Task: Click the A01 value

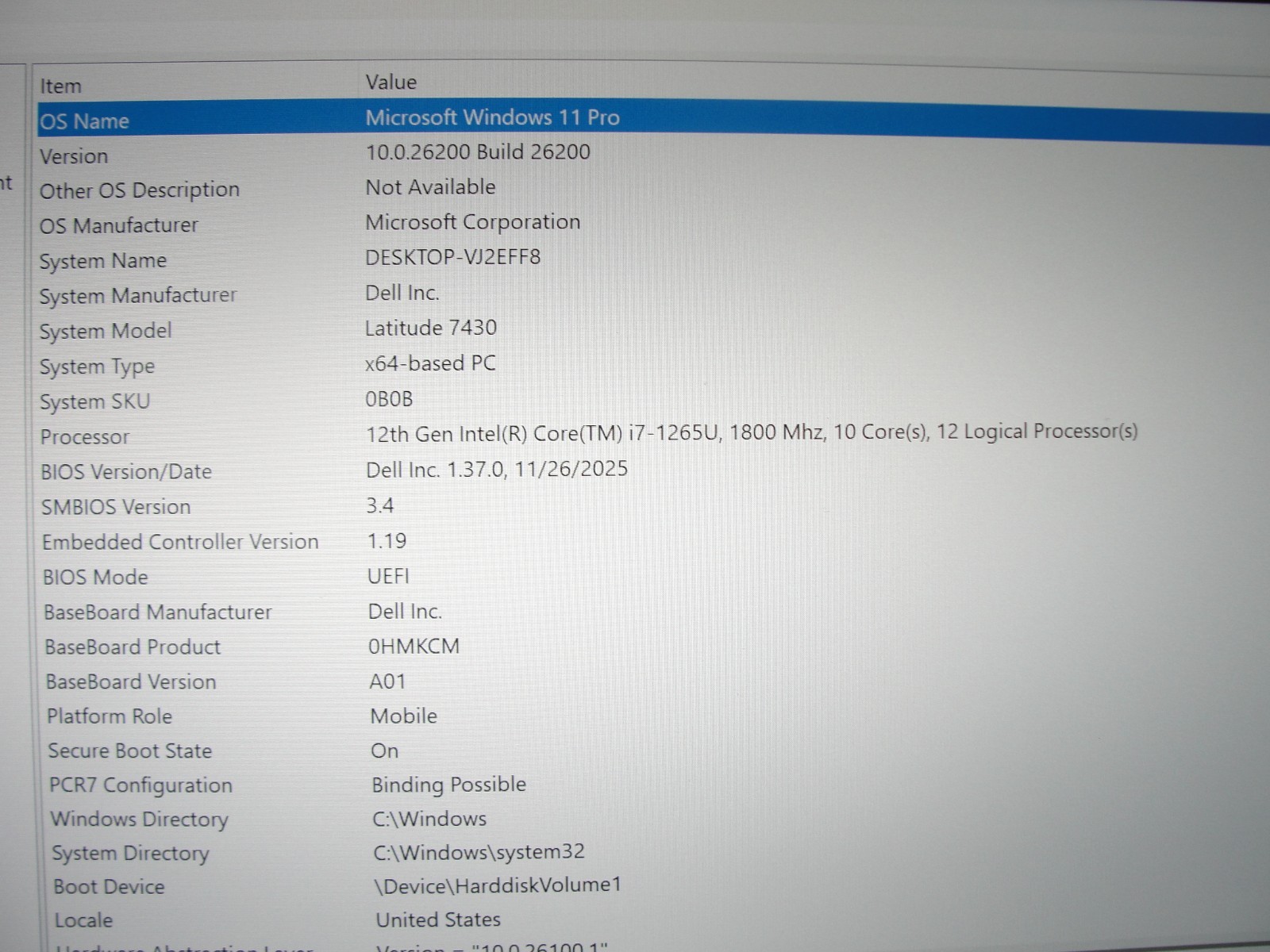Action: pos(387,681)
